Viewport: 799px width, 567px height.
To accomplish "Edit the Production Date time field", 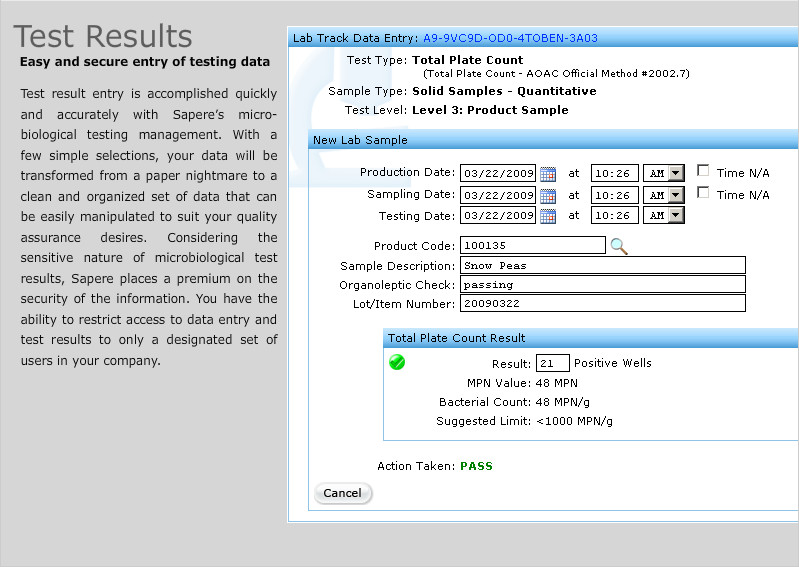I will pos(615,173).
